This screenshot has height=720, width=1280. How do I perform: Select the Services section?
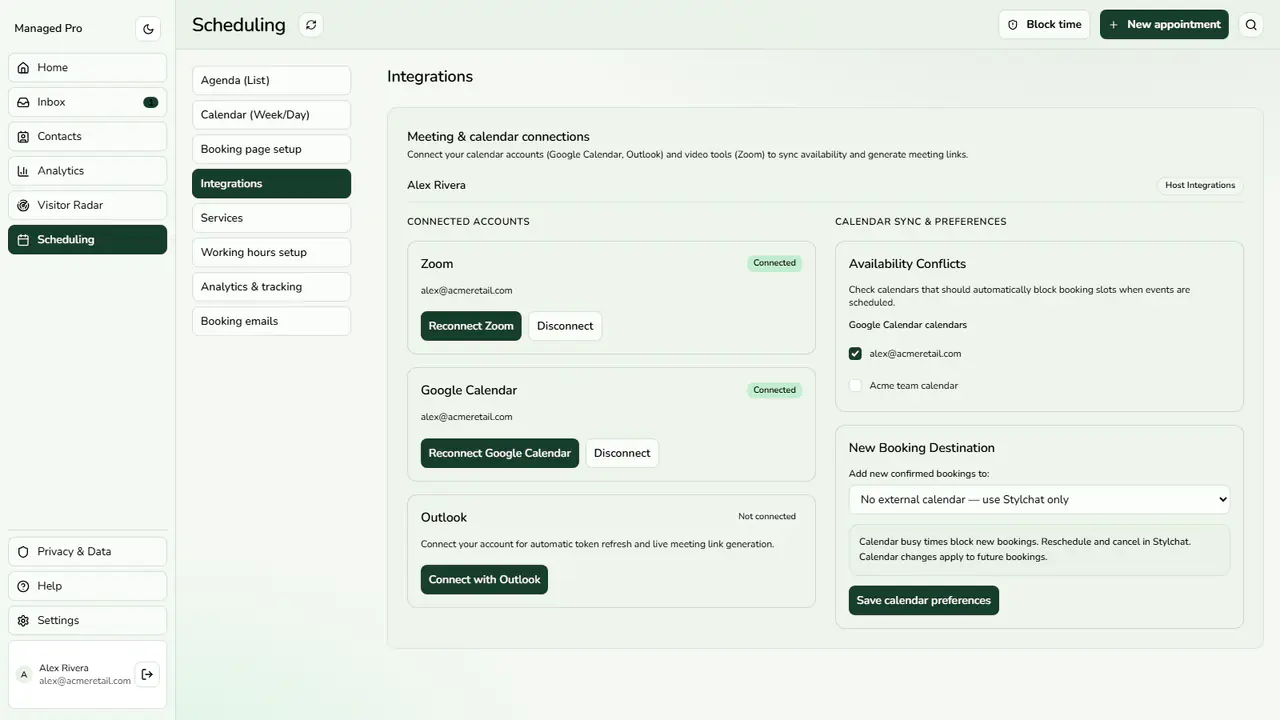pos(271,218)
